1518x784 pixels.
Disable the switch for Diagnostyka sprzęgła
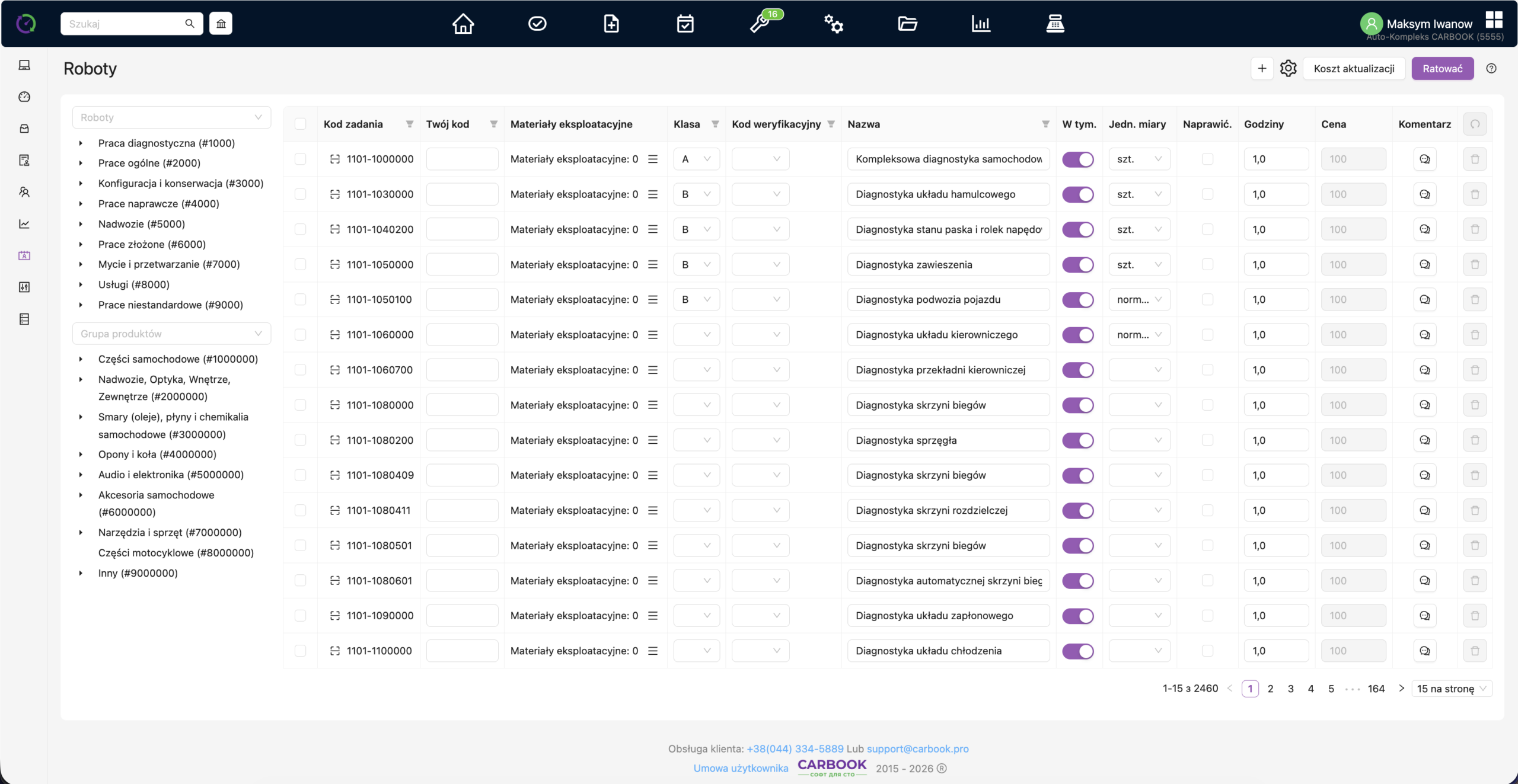1078,440
